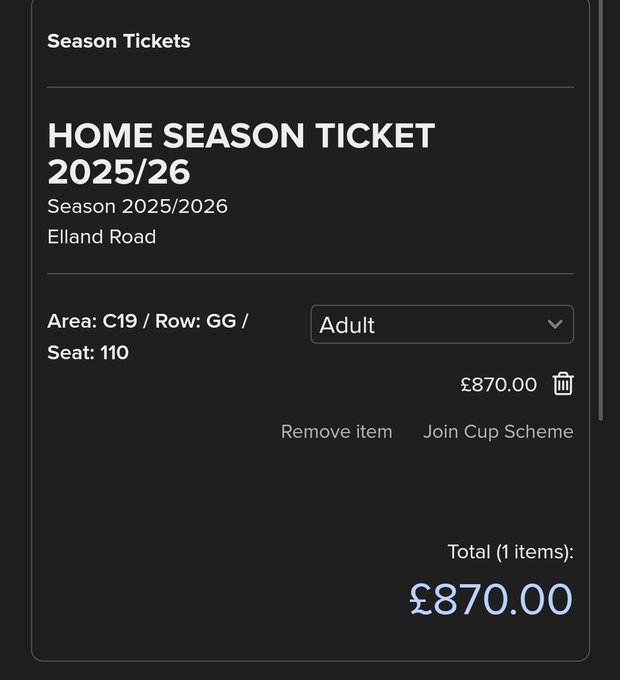Screen dimensions: 620x680
Task: Click the trash bin delete icon
Action: click(x=563, y=384)
